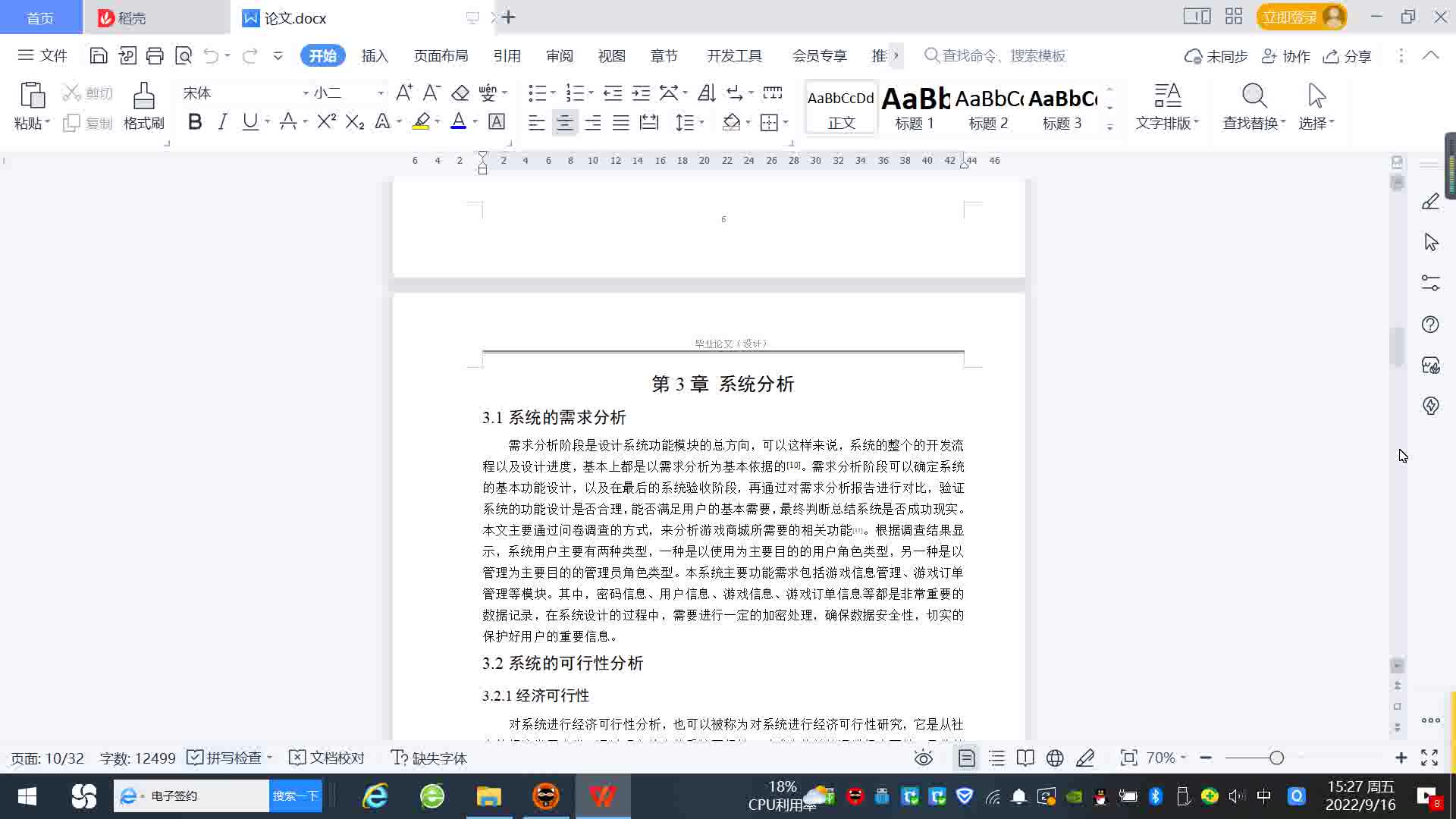Click 未同步 sync status button

coord(1216,56)
